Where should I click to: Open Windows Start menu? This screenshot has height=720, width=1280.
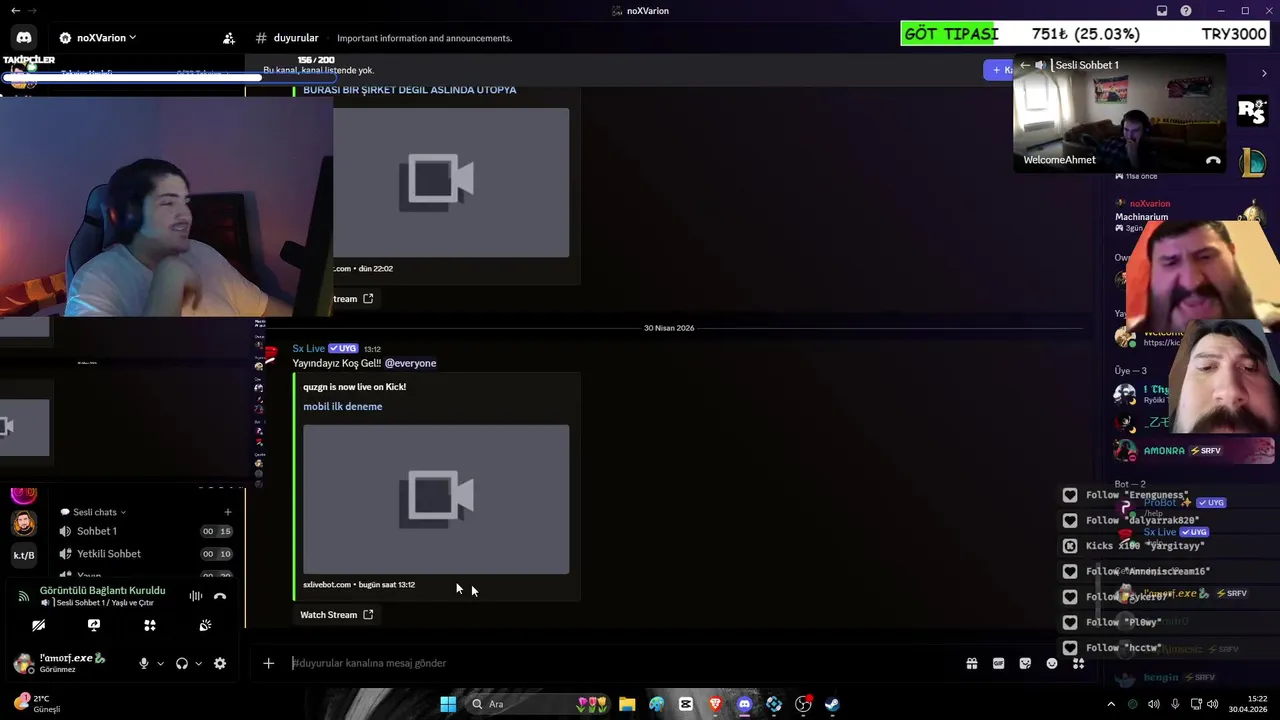click(448, 704)
